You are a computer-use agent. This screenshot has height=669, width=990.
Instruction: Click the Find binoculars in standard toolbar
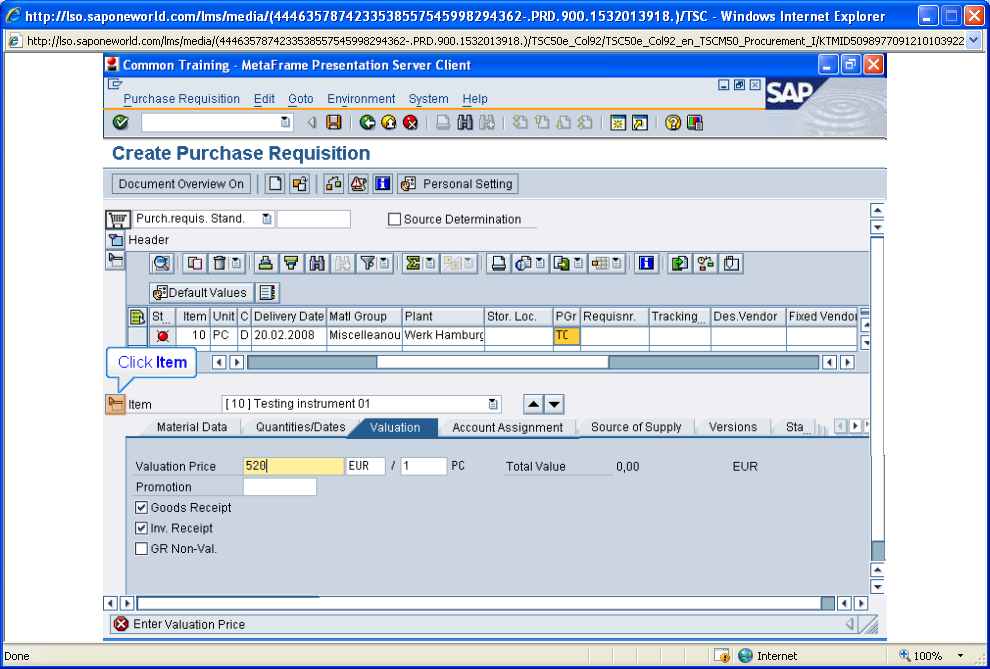pos(465,122)
